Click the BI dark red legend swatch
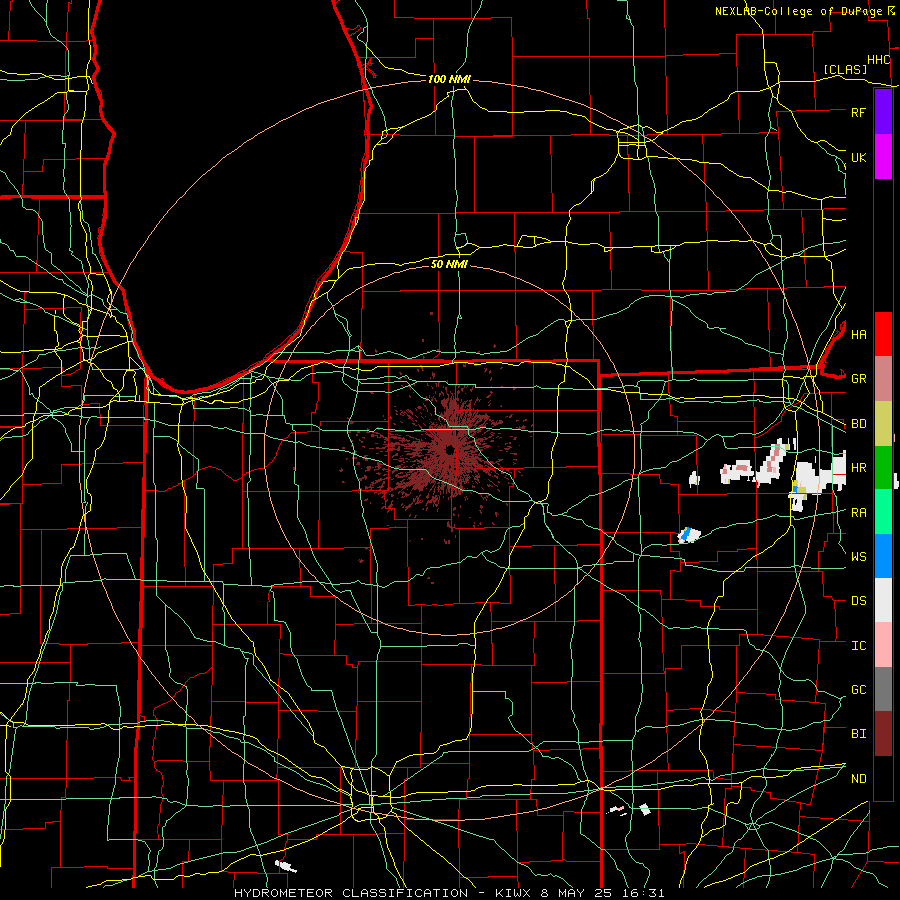Image resolution: width=900 pixels, height=900 pixels. pyautogui.click(x=883, y=734)
